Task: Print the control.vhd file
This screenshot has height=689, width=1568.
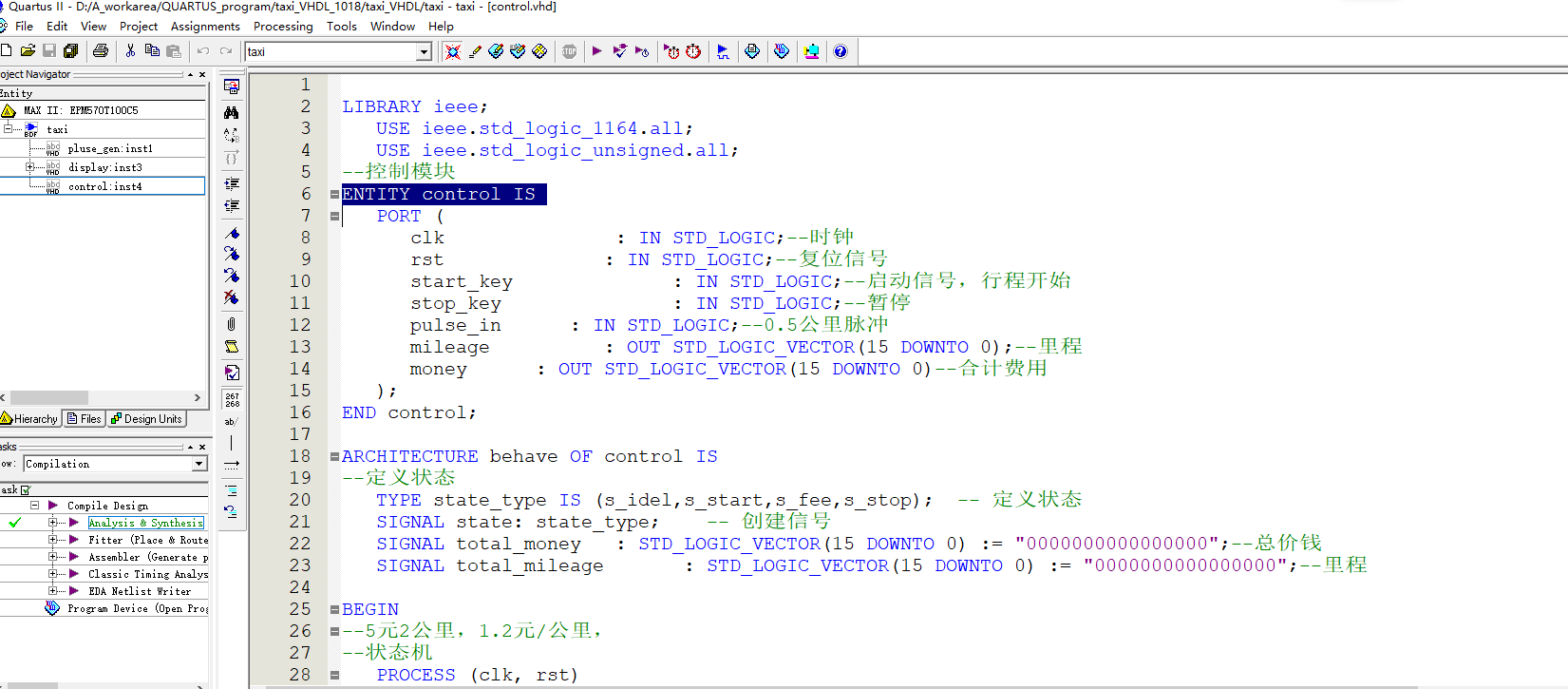Action: [x=101, y=51]
